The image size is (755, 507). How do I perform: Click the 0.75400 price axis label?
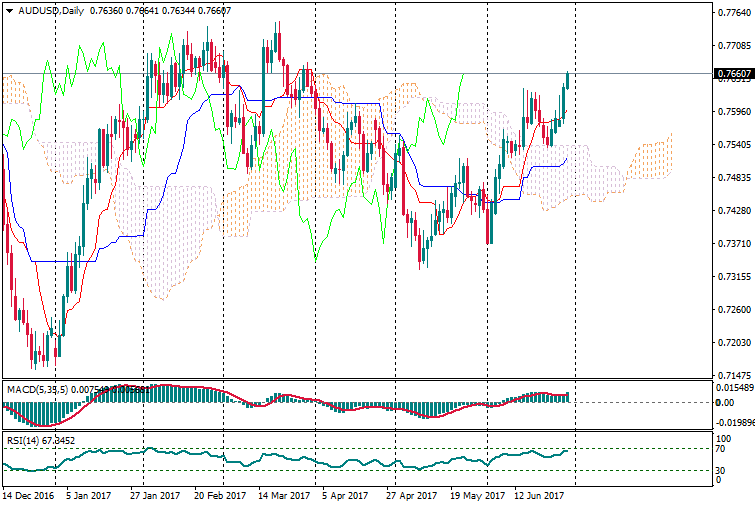pyautogui.click(x=734, y=145)
